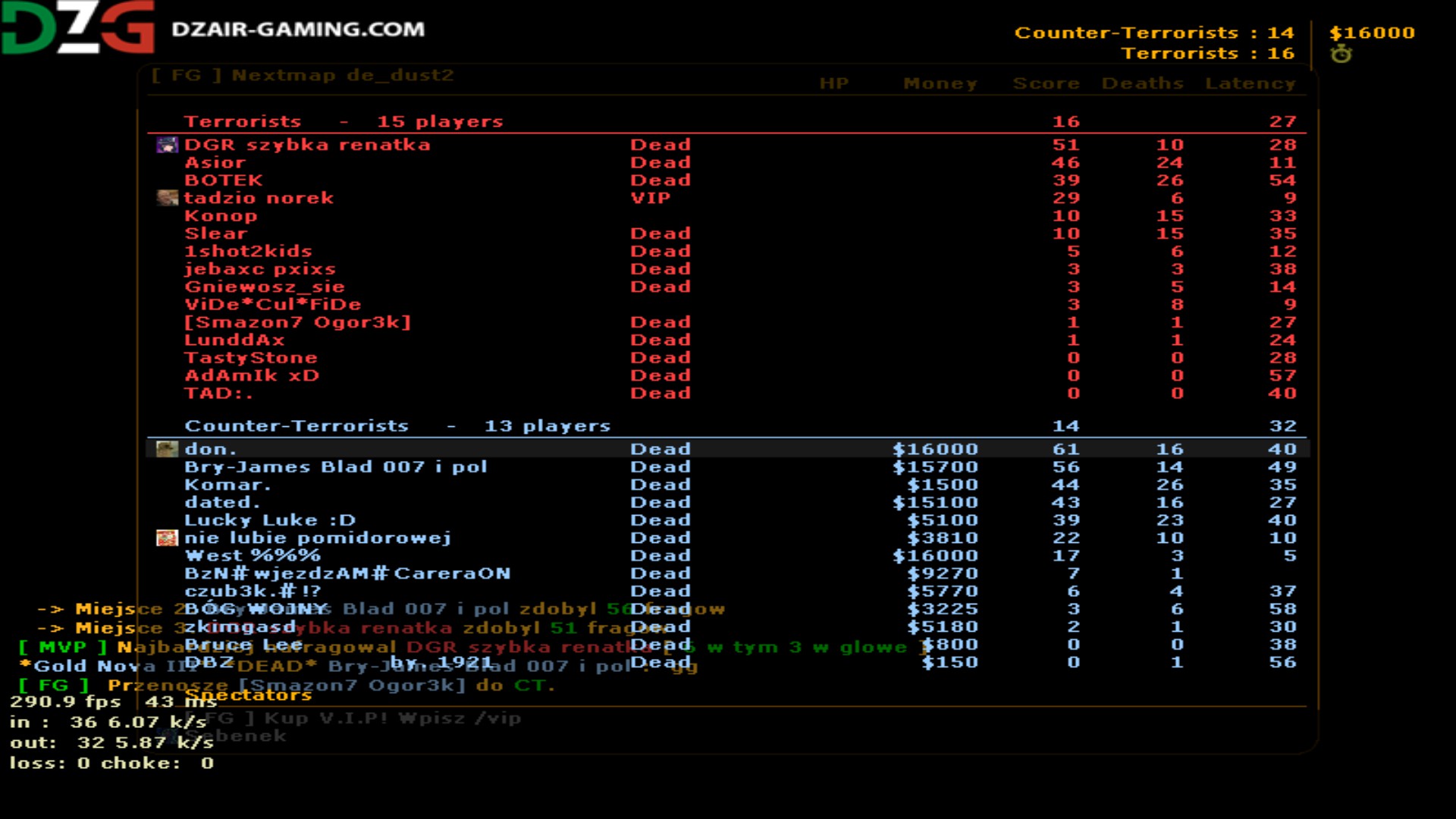
Task: Select player Komar. in CT list
Action: point(227,485)
